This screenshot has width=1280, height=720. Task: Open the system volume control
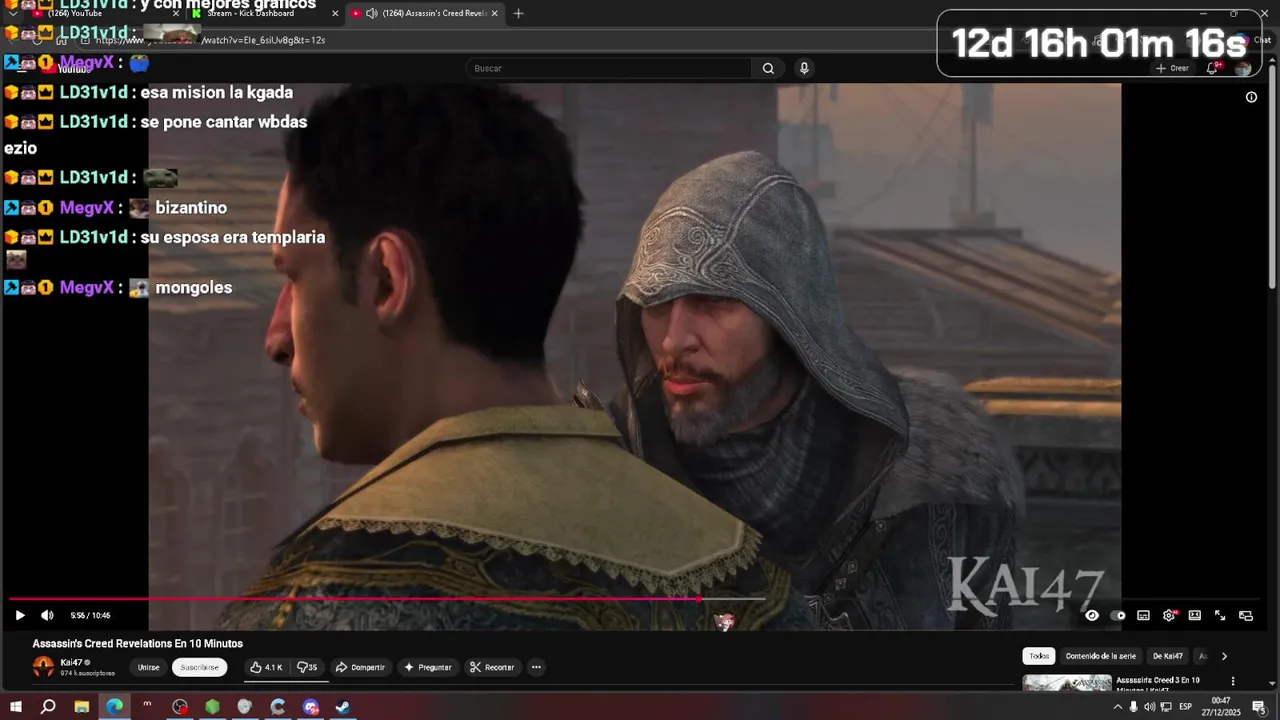click(1149, 707)
